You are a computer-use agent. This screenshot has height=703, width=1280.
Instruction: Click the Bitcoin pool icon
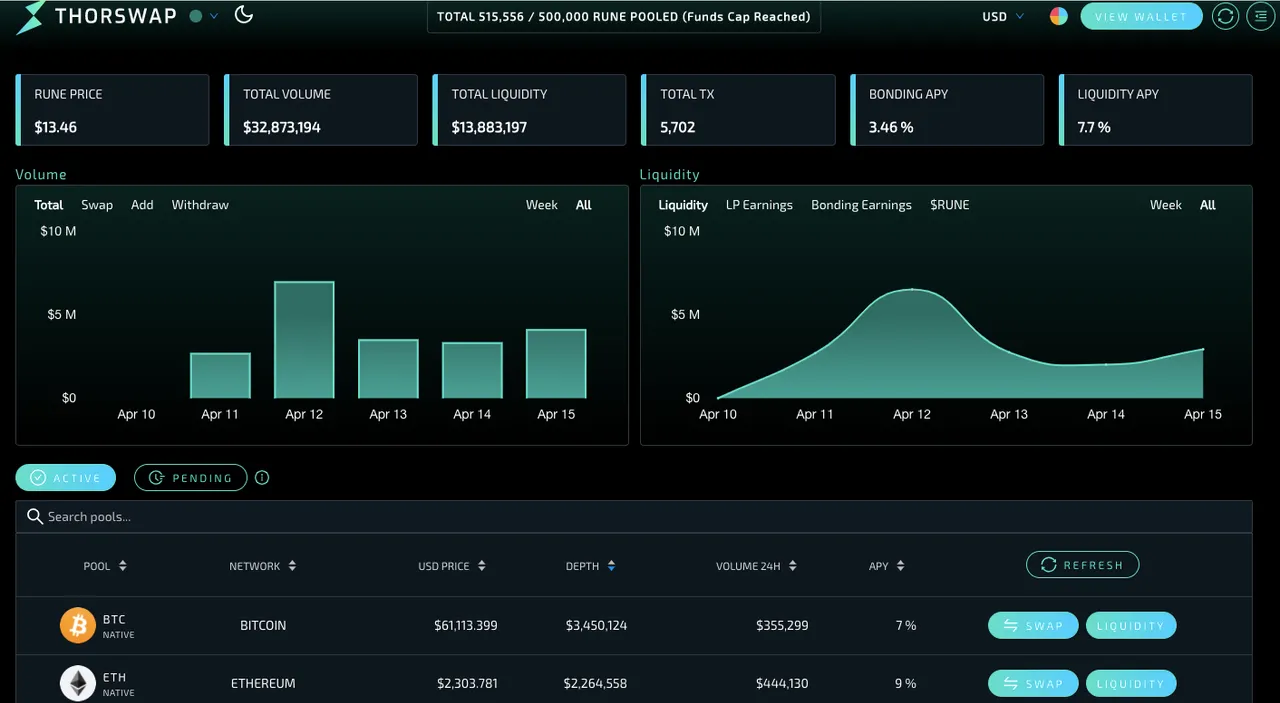77,626
